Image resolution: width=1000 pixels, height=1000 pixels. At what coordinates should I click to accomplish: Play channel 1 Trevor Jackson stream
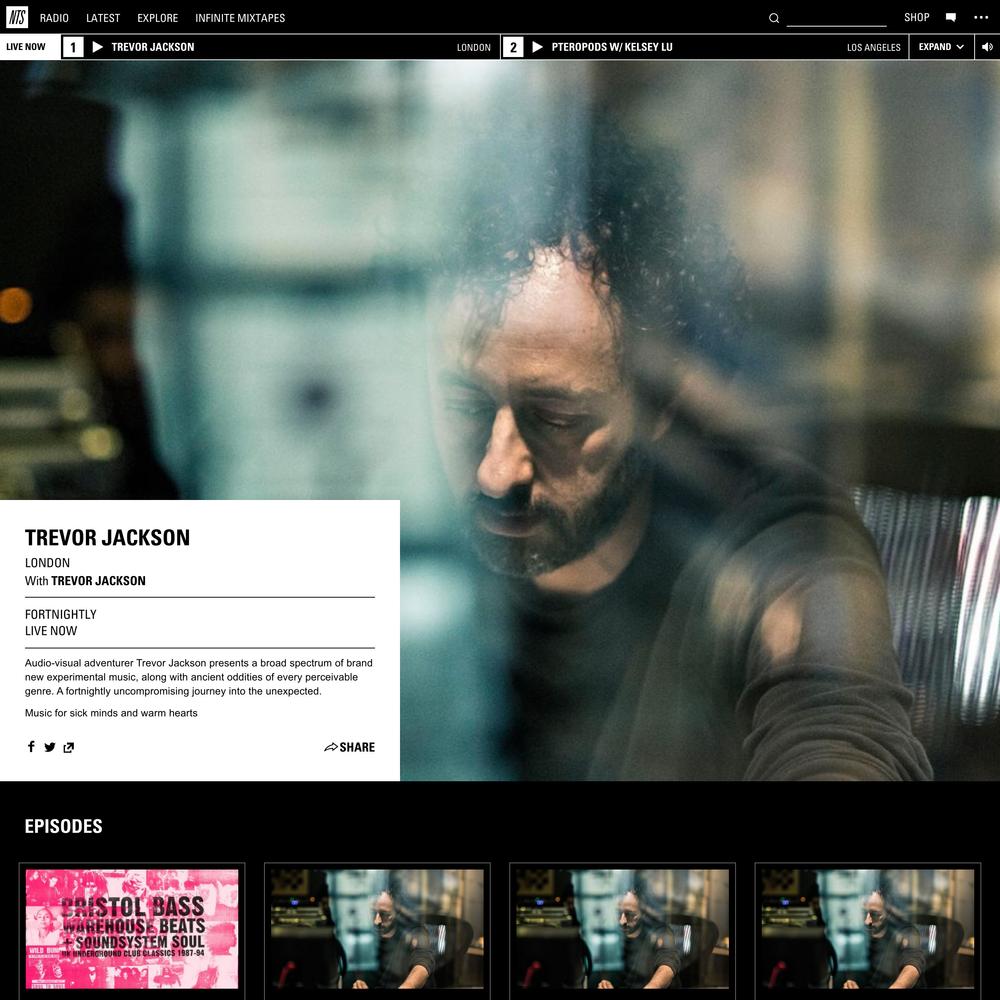pos(98,47)
